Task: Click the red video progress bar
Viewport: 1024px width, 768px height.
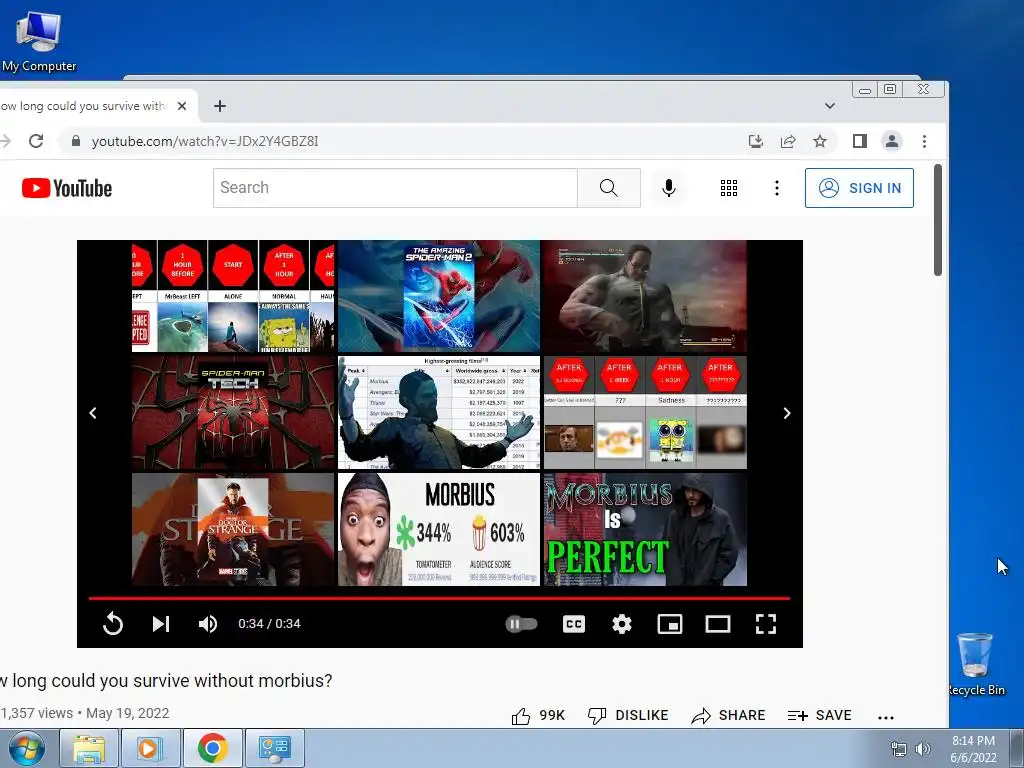Action: (439, 598)
